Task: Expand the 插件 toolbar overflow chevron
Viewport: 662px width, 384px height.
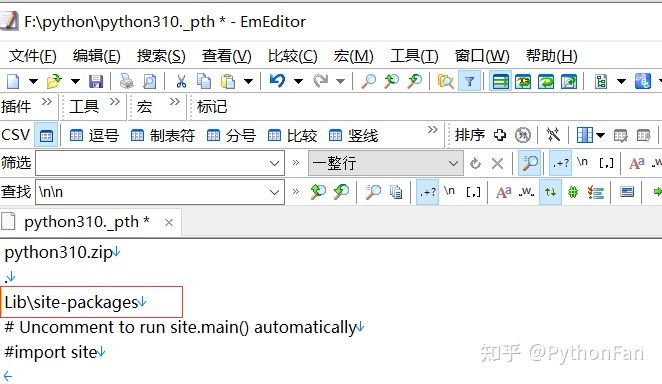Action: pyautogui.click(x=47, y=102)
